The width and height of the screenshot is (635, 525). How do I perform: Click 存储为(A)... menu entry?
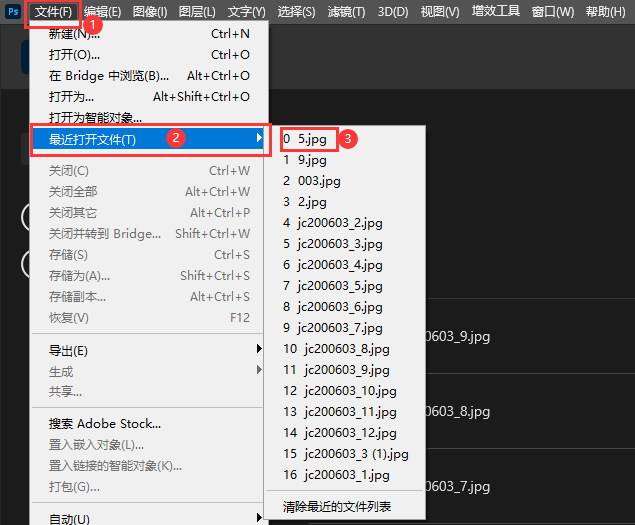(x=149, y=276)
